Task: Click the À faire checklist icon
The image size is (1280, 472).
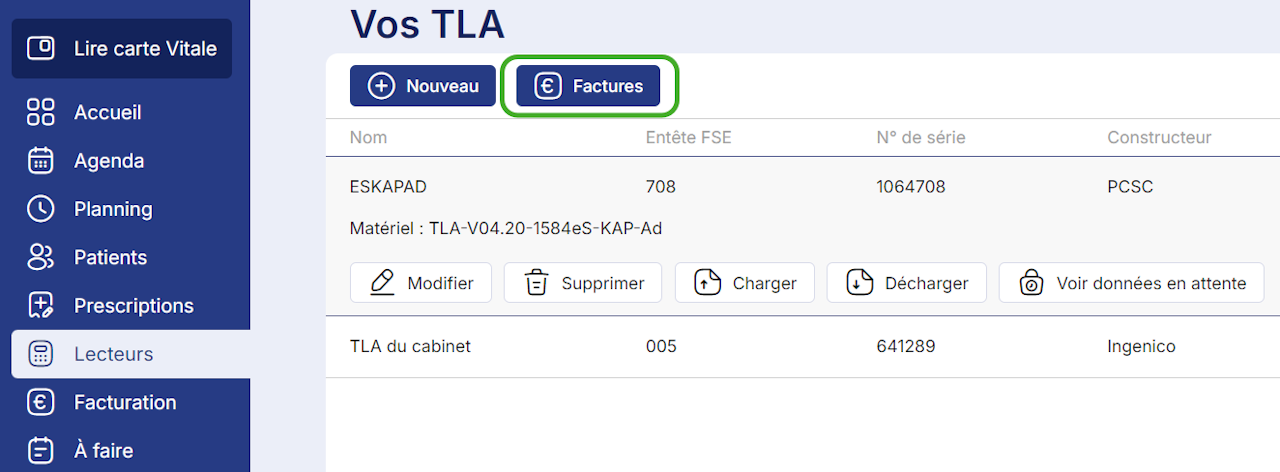Action: pyautogui.click(x=40, y=450)
